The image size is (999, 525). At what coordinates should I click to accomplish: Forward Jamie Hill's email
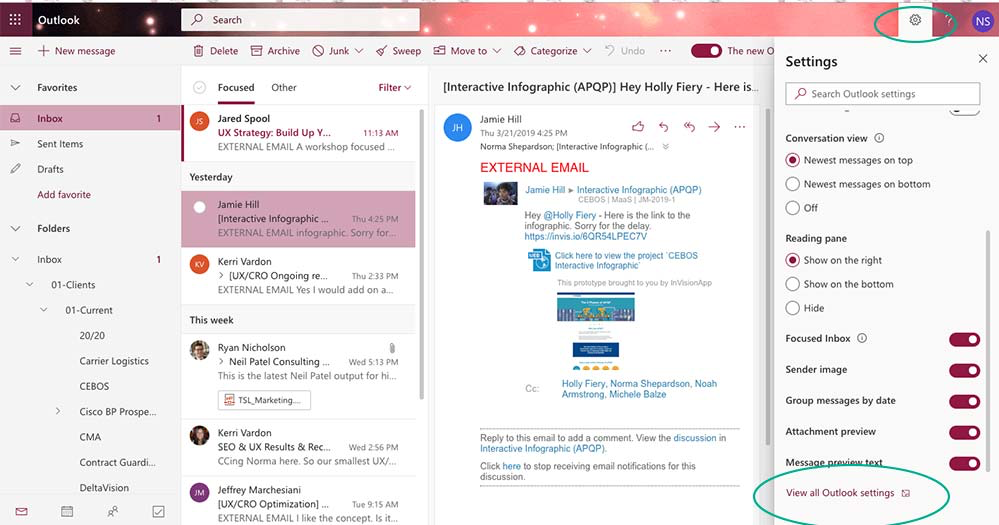[714, 127]
